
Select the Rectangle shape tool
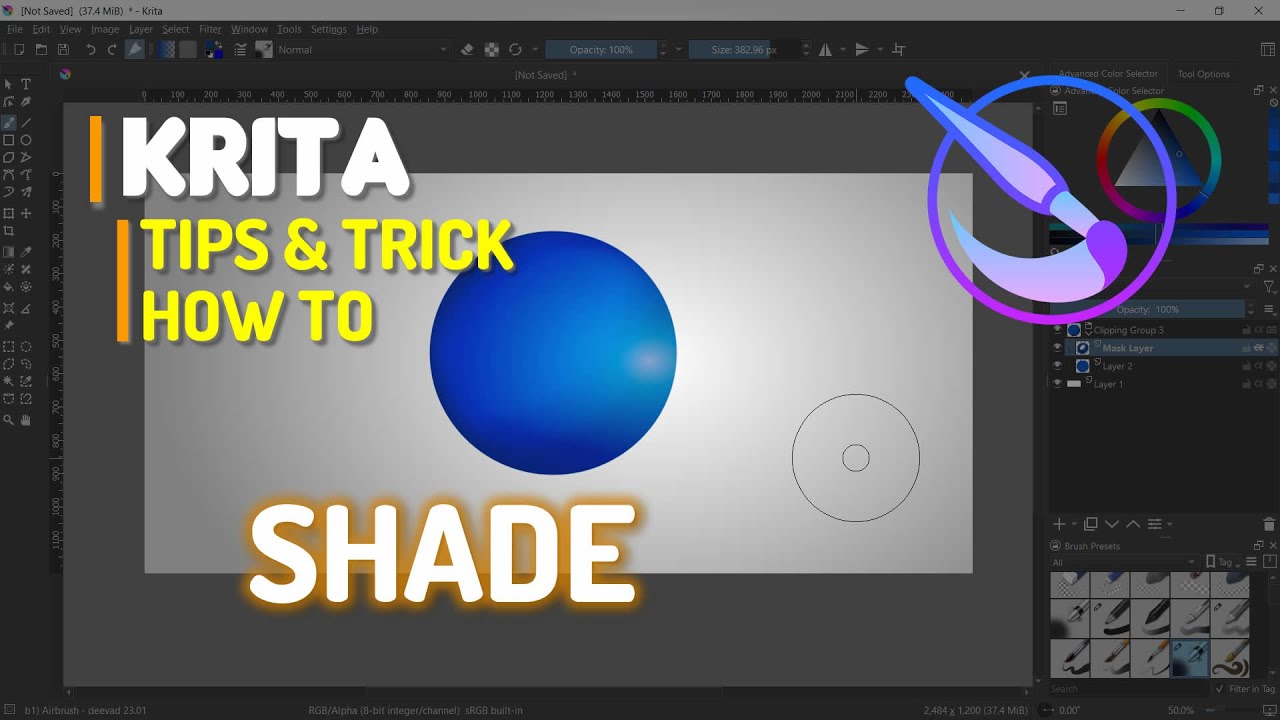(9, 140)
